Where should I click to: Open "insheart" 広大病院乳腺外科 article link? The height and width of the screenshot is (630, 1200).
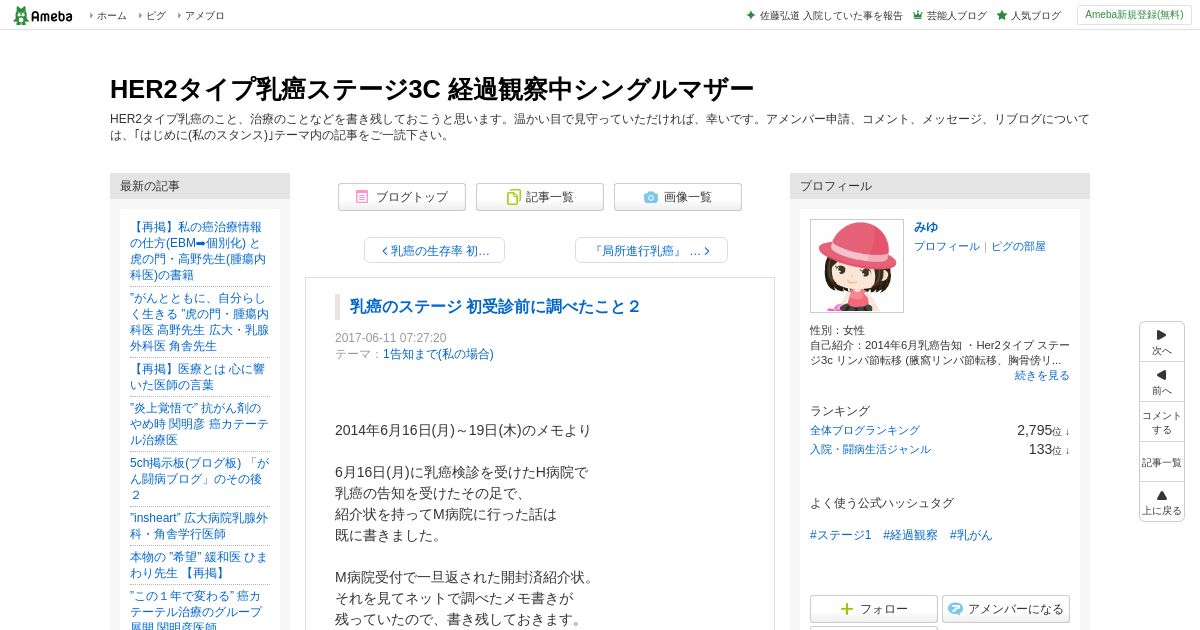coord(199,526)
